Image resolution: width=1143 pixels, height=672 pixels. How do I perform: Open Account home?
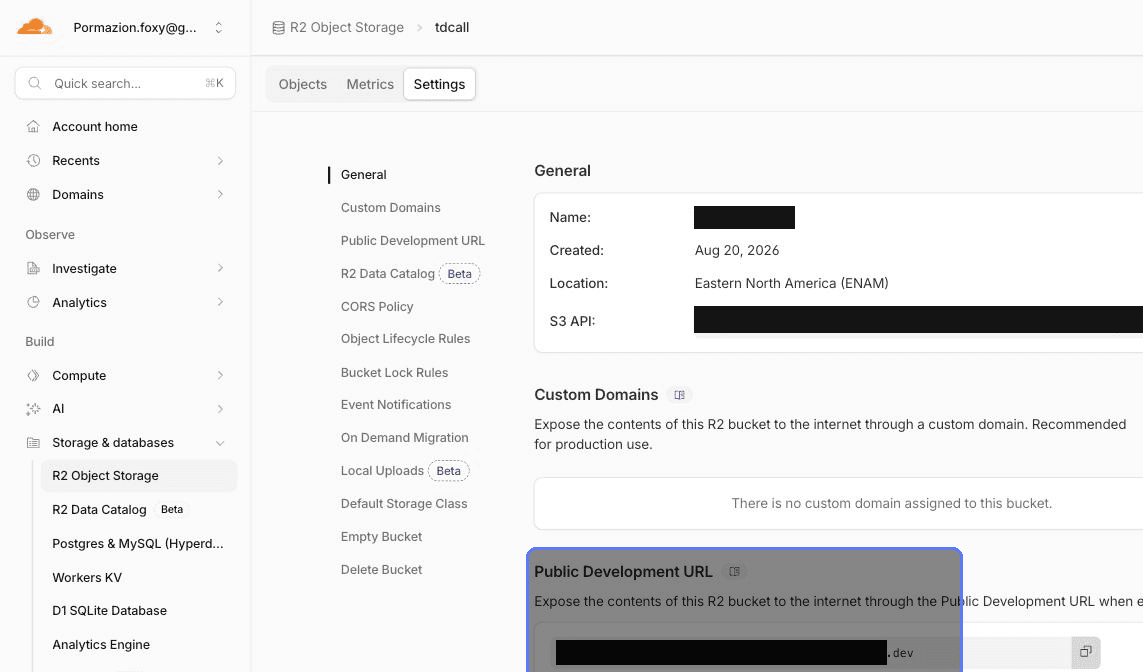(x=95, y=126)
